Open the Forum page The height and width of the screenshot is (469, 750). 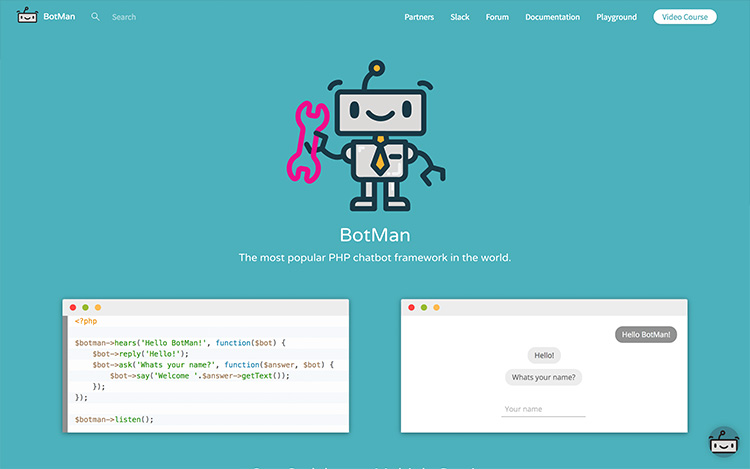497,17
